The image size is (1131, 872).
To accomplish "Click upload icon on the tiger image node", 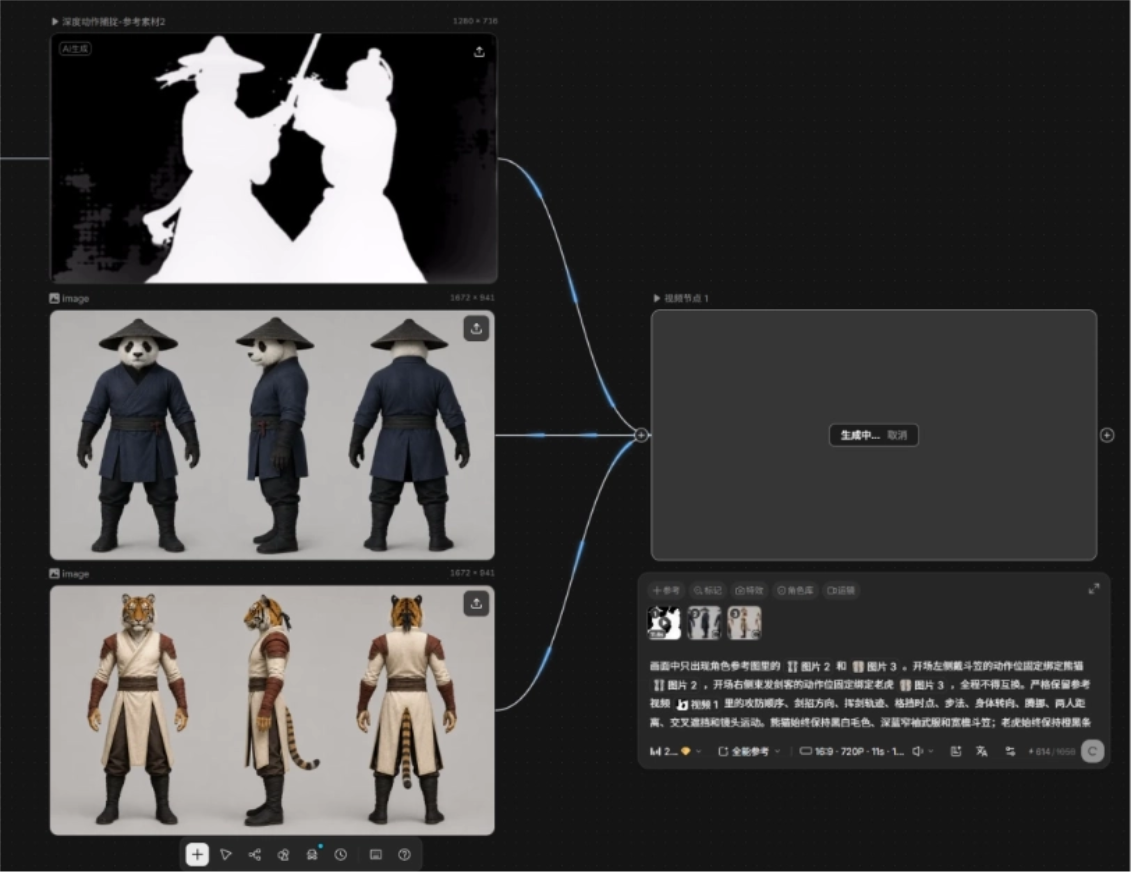I will click(x=476, y=604).
